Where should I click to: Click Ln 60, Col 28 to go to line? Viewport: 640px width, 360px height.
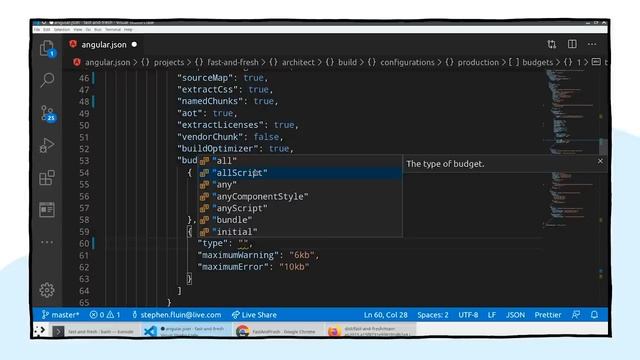(386, 315)
